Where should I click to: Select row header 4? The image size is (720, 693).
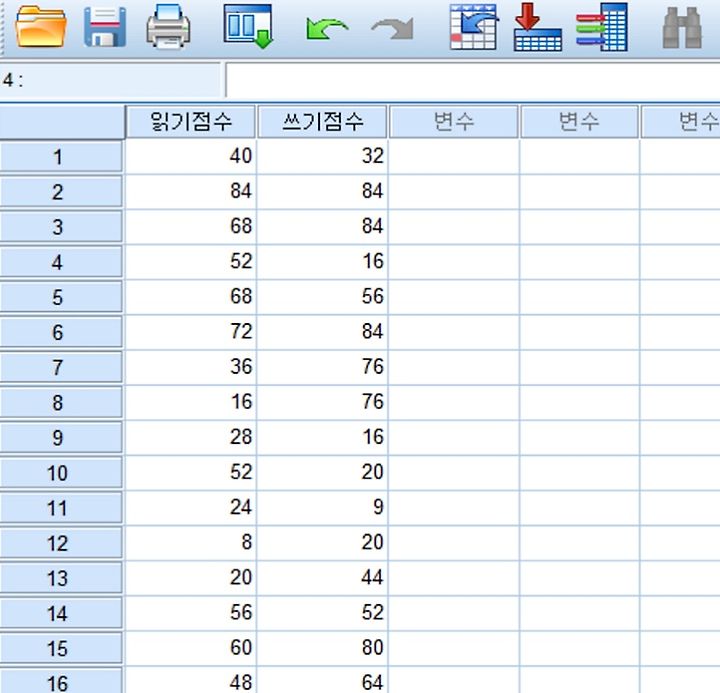pos(61,262)
